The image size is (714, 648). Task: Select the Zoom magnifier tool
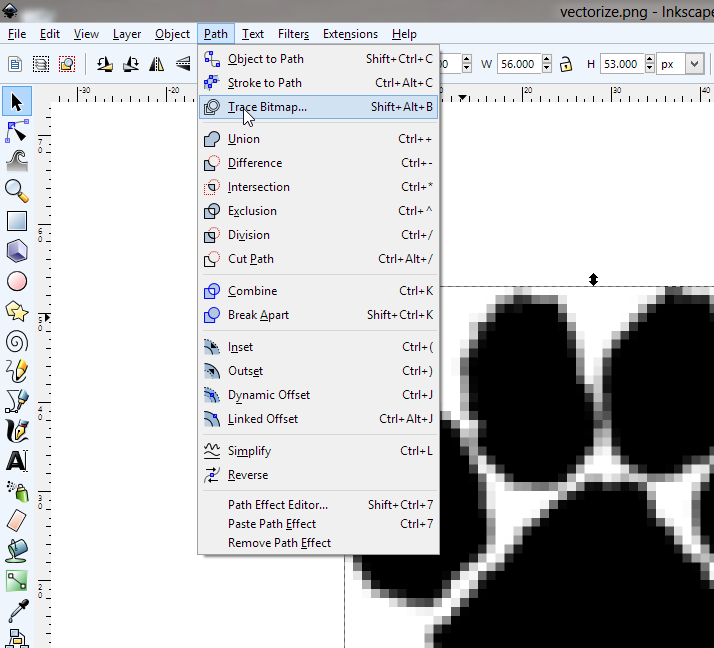tap(17, 191)
